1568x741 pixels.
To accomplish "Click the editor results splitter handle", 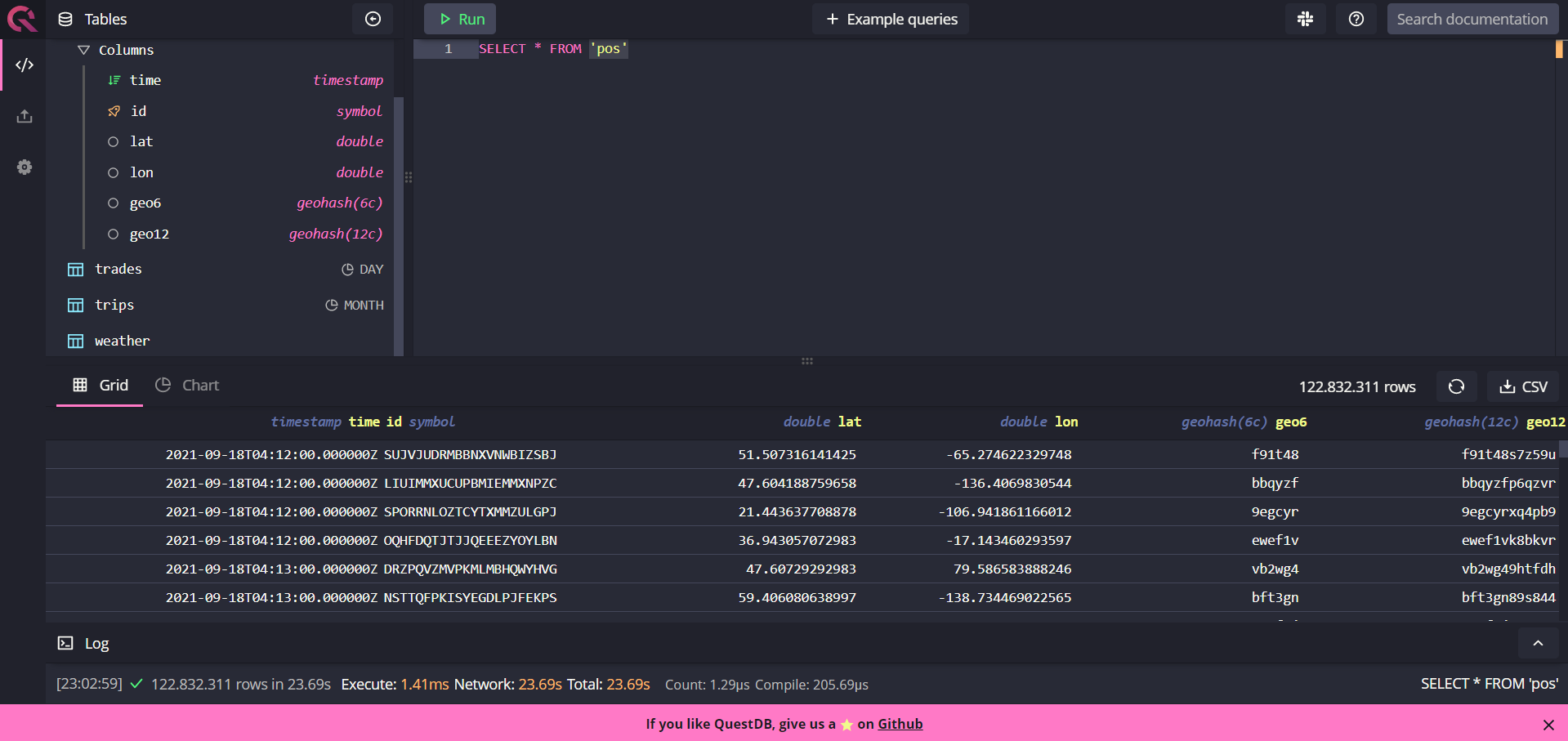I will 807,361.
